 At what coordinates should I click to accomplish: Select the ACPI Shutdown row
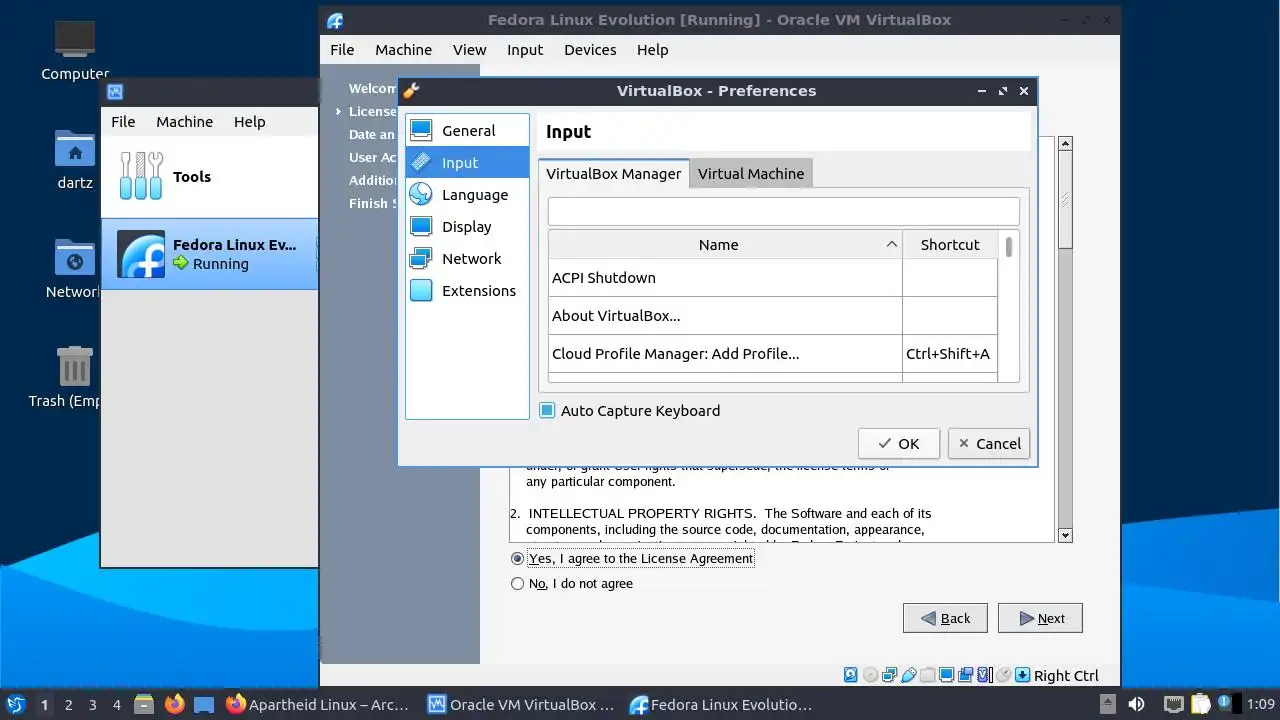point(773,277)
